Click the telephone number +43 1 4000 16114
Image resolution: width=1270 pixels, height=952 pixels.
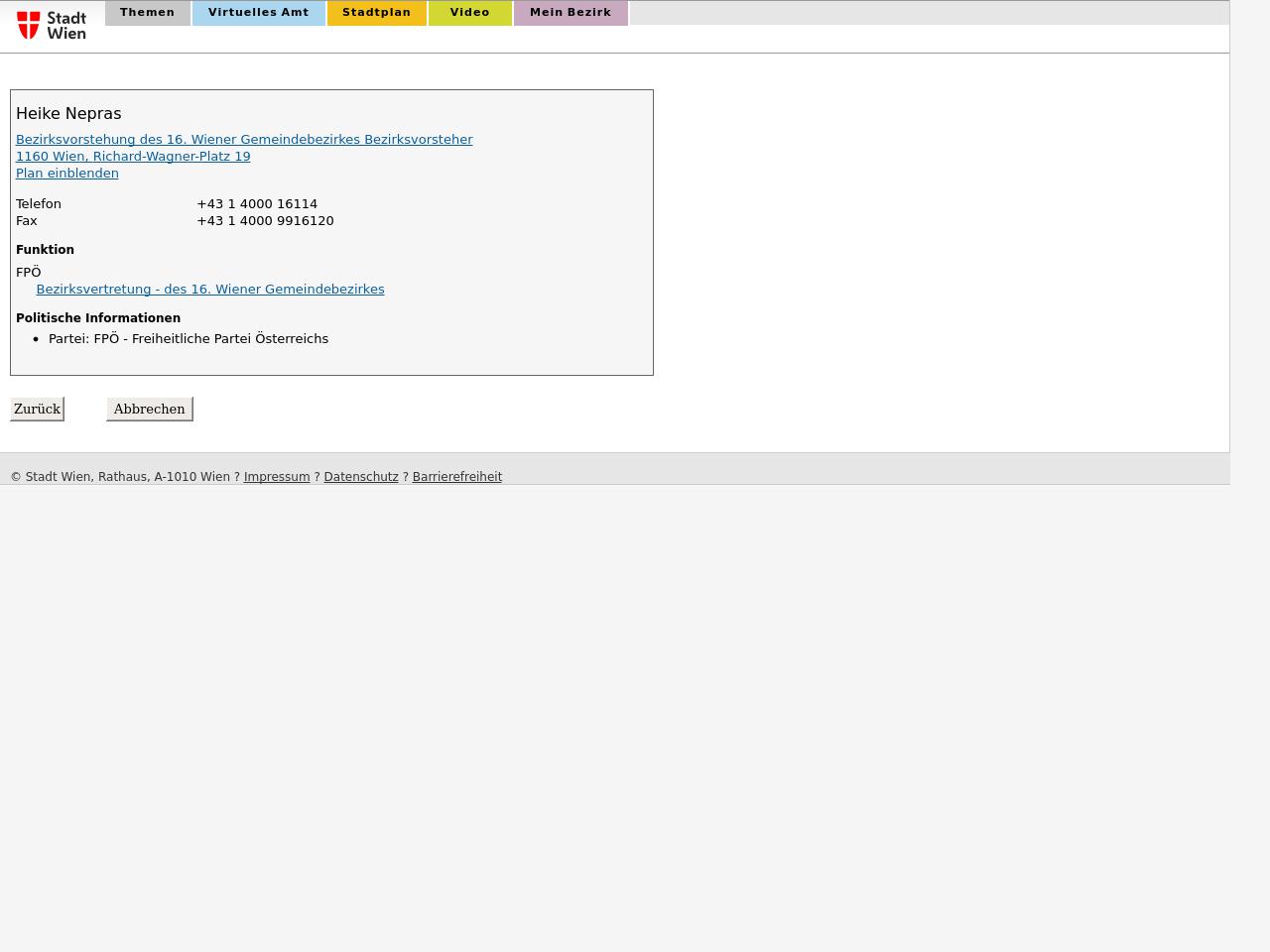(257, 204)
